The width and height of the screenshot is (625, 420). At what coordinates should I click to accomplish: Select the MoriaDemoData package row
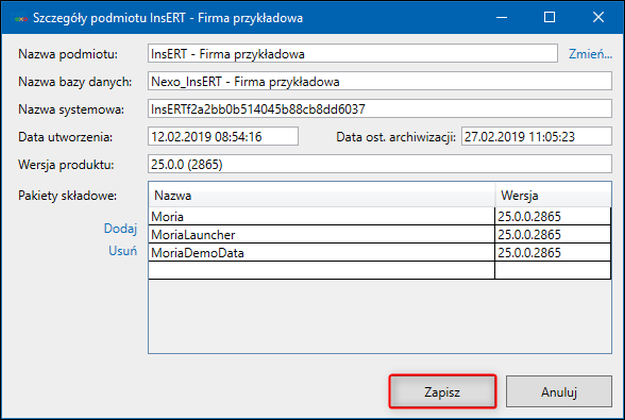click(321, 253)
